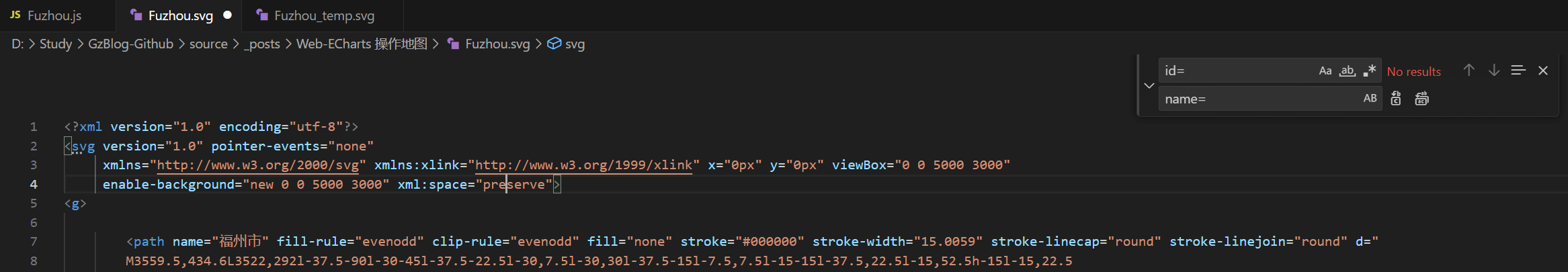Click the Replace single occurrence icon
Viewport: 1568px width, 272px height.
click(x=1396, y=99)
